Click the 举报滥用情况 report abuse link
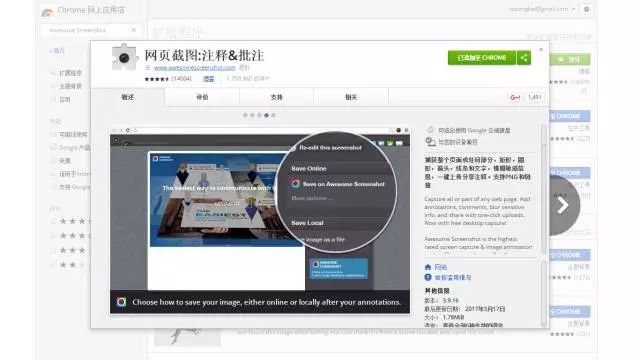This screenshot has width=640, height=360. coord(453,278)
